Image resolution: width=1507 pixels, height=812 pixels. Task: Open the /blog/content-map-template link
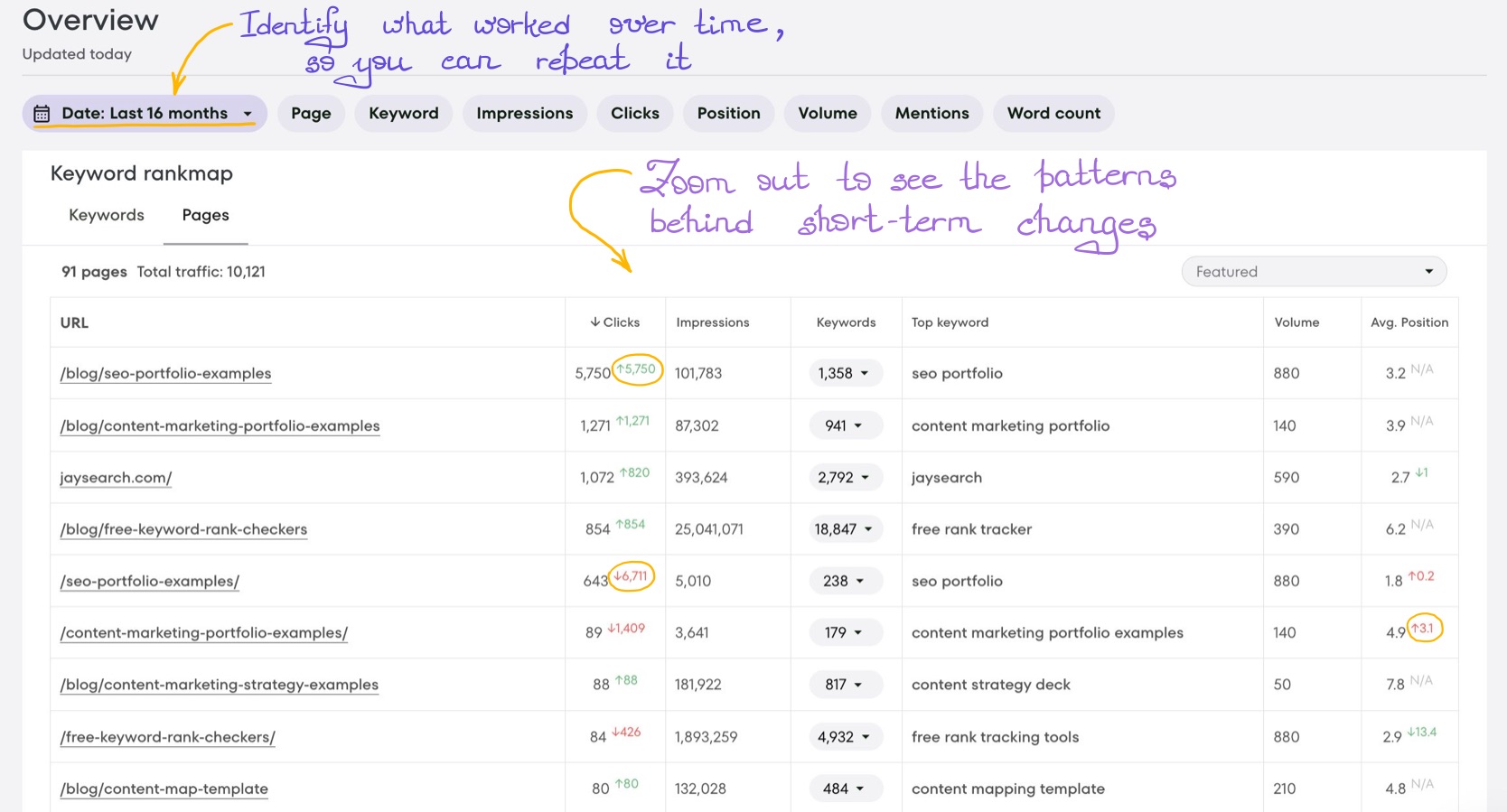coord(164,789)
